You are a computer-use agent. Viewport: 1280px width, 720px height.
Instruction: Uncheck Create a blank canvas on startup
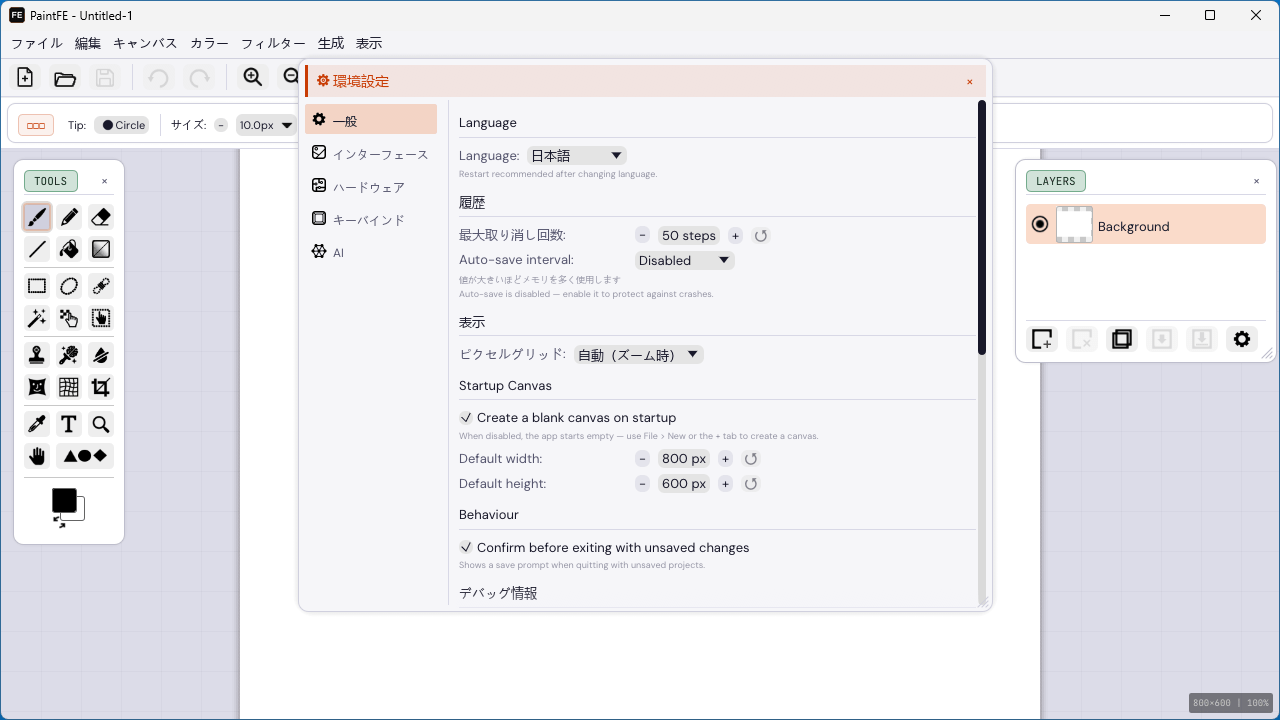click(x=466, y=417)
